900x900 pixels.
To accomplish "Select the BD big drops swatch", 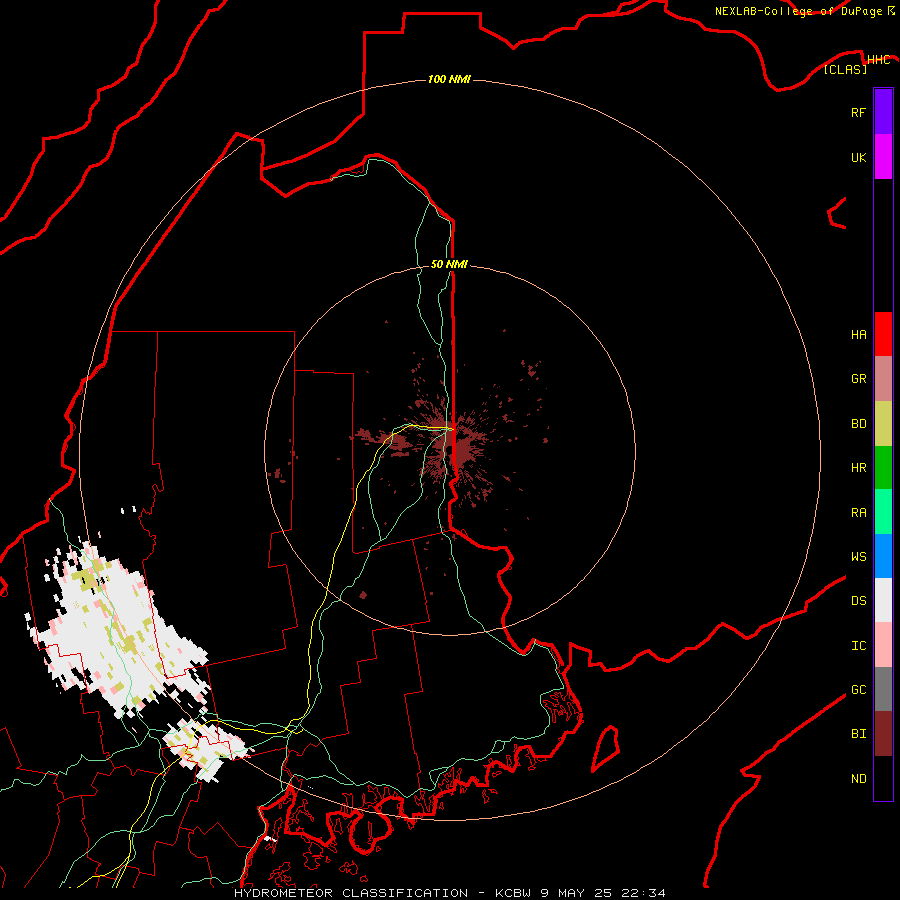I will tap(883, 423).
